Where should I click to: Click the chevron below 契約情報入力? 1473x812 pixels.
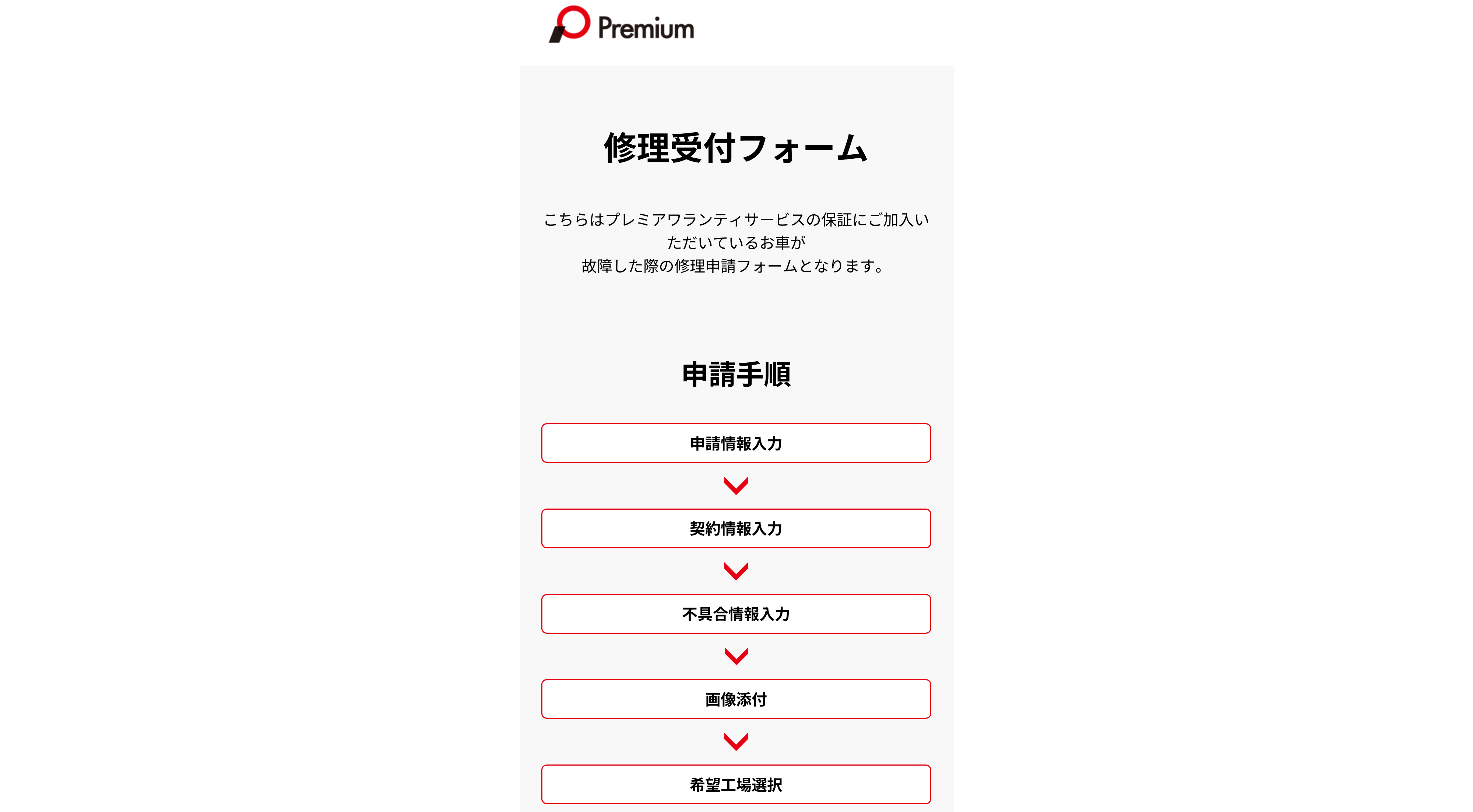pyautogui.click(x=736, y=571)
